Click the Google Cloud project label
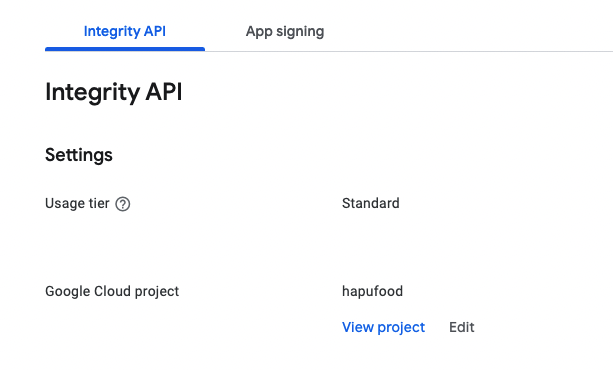The image size is (613, 370). point(112,291)
